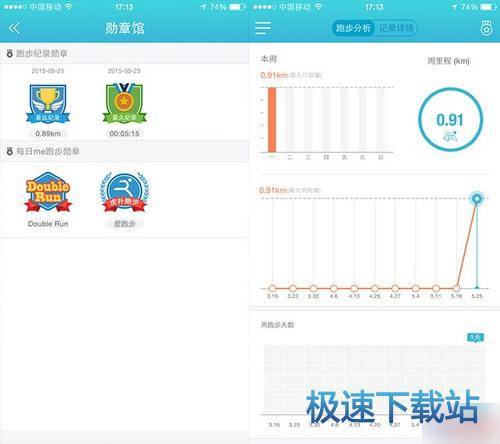Tap the back double-chevron in 勋章馆
500x444 pixels.
click(x=14, y=28)
